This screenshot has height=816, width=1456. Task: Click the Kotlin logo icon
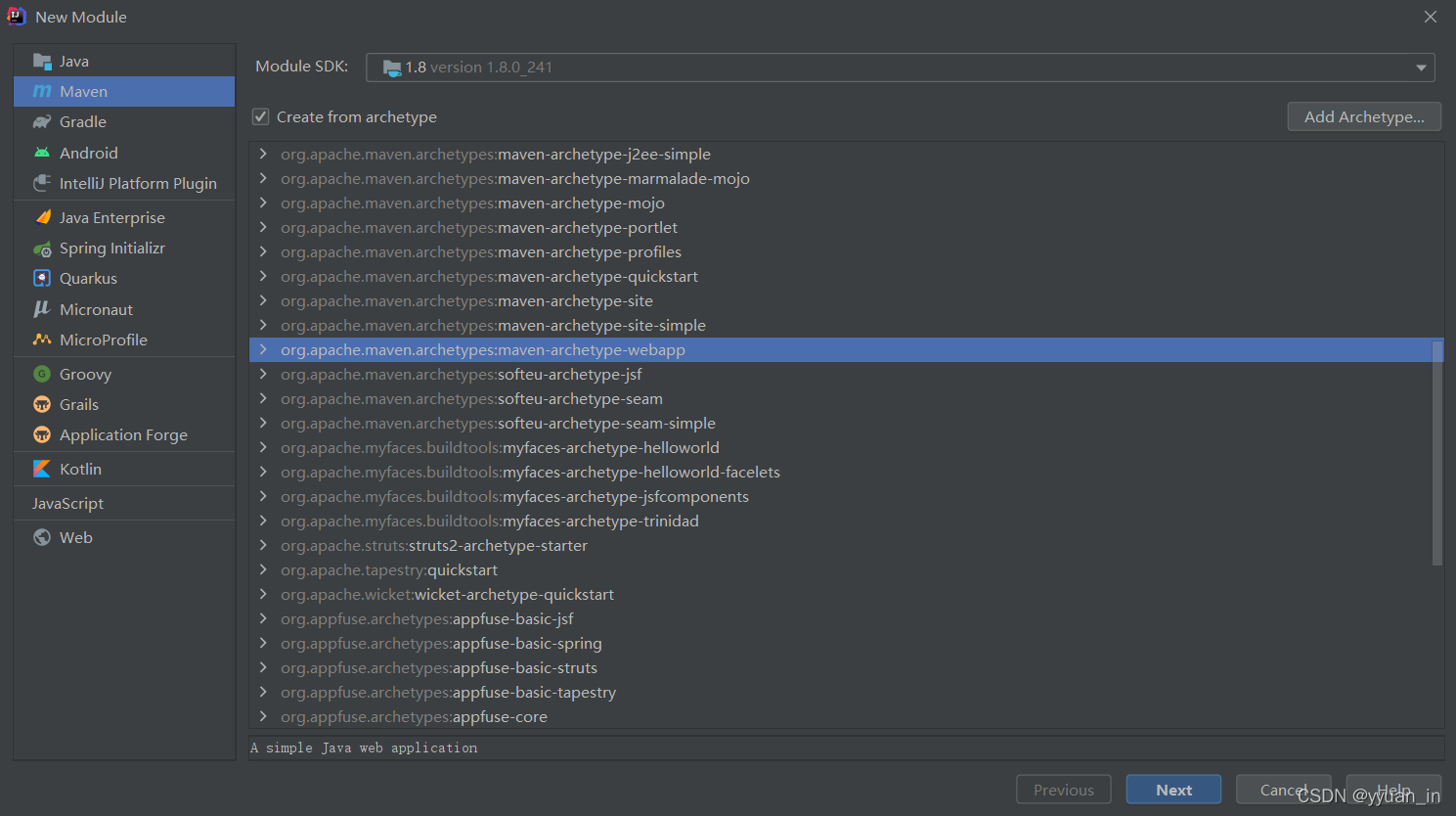pos(42,469)
